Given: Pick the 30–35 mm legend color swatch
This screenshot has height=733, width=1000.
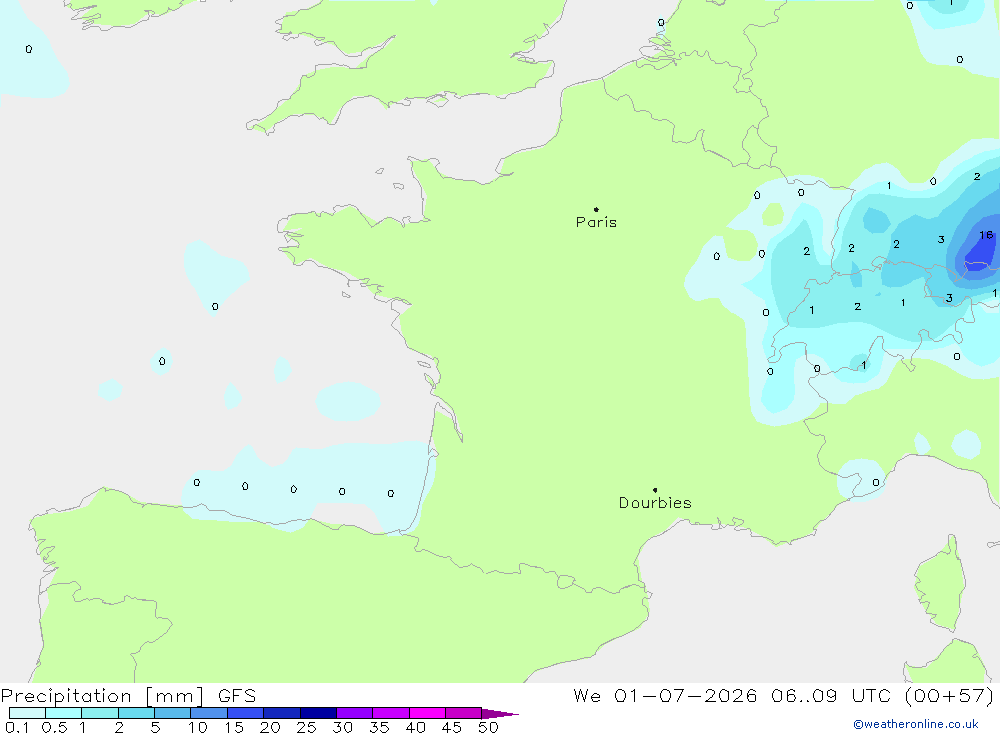Looking at the screenshot, I should click(x=355, y=713).
